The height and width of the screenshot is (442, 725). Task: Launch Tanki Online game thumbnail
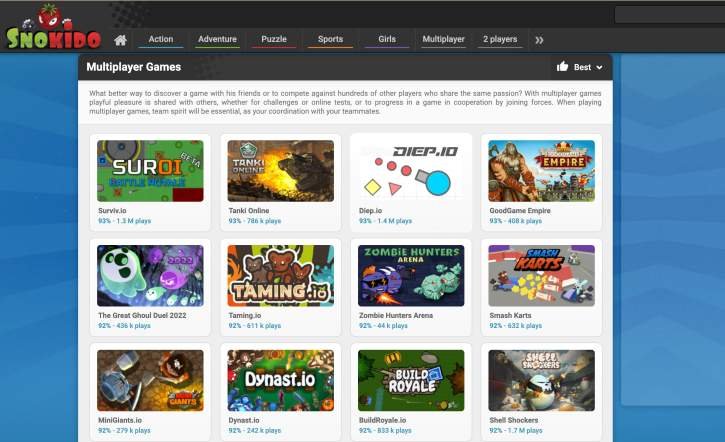tap(280, 171)
